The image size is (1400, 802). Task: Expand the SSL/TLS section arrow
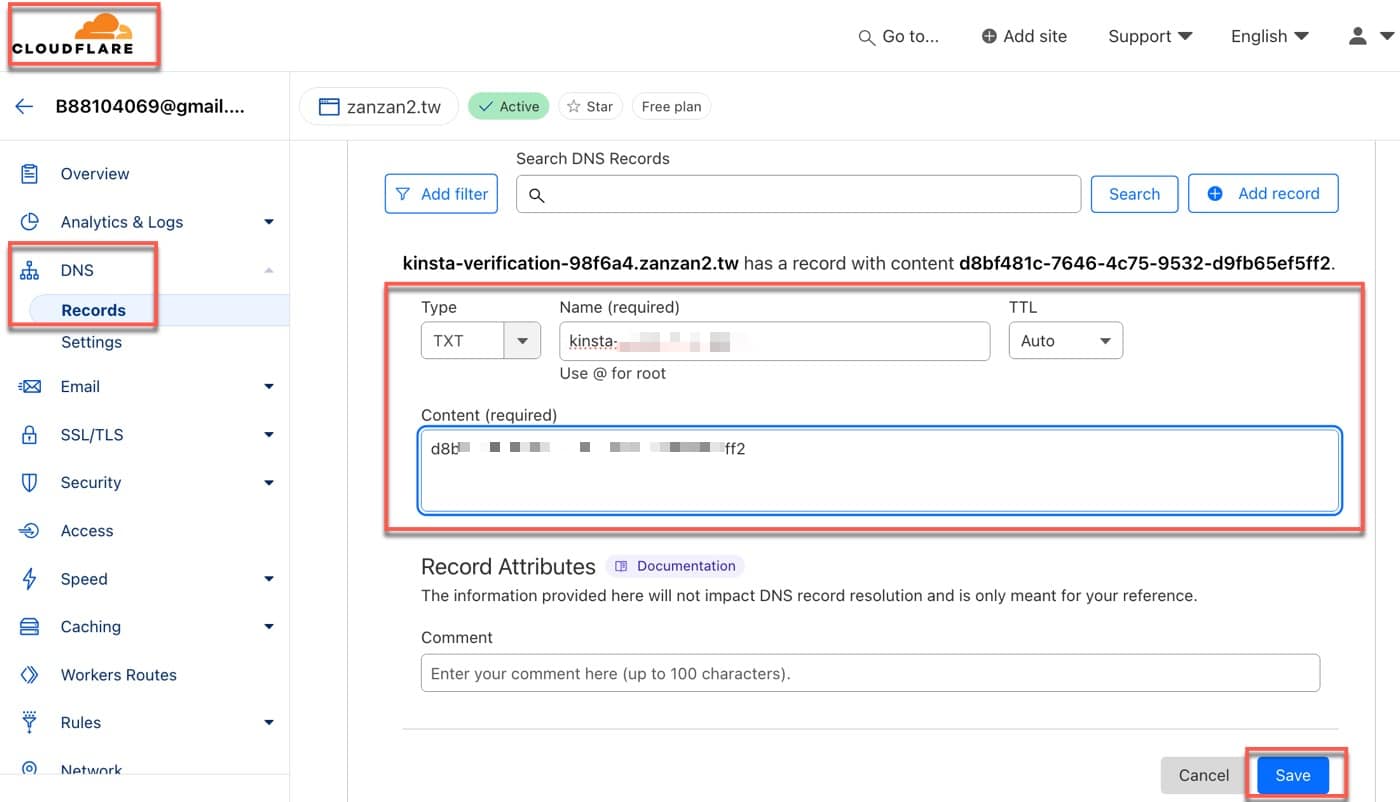[x=269, y=435]
